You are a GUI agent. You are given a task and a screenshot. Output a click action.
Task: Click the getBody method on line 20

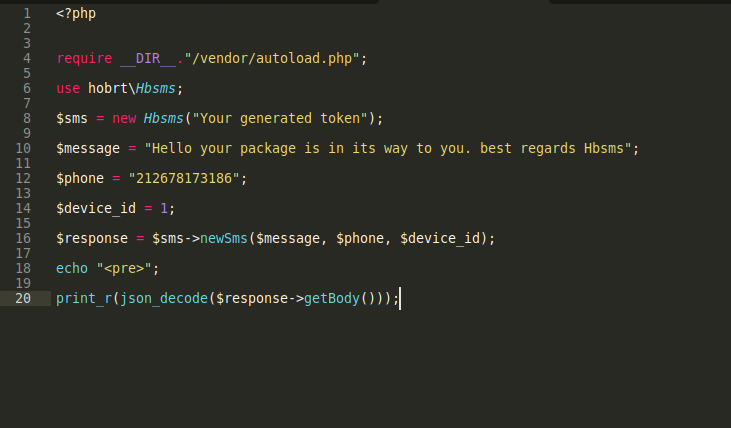point(334,298)
